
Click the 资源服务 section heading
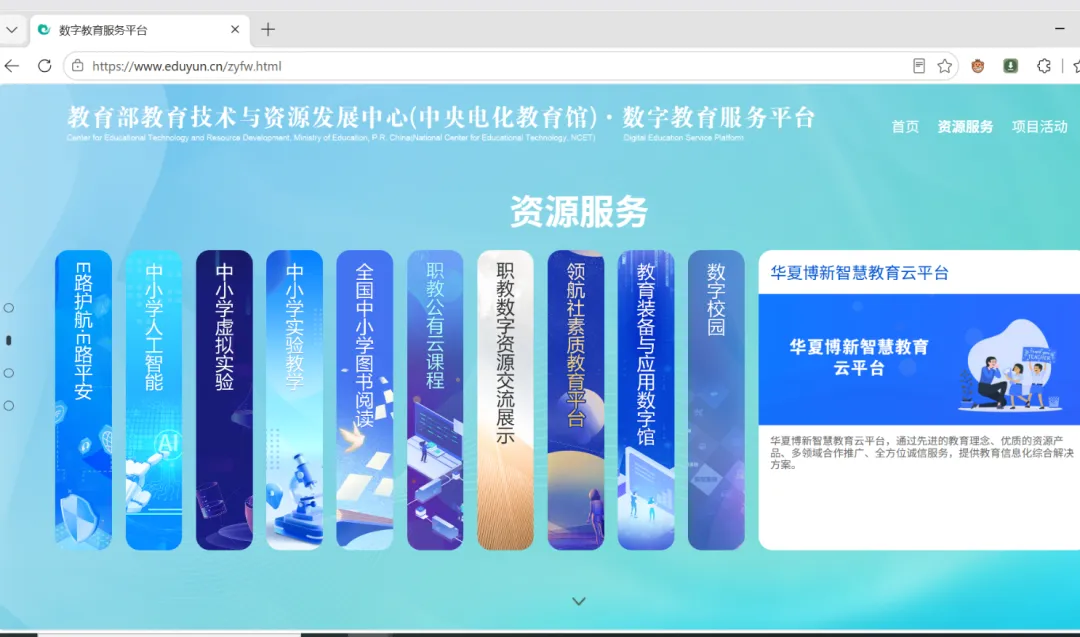coord(579,211)
